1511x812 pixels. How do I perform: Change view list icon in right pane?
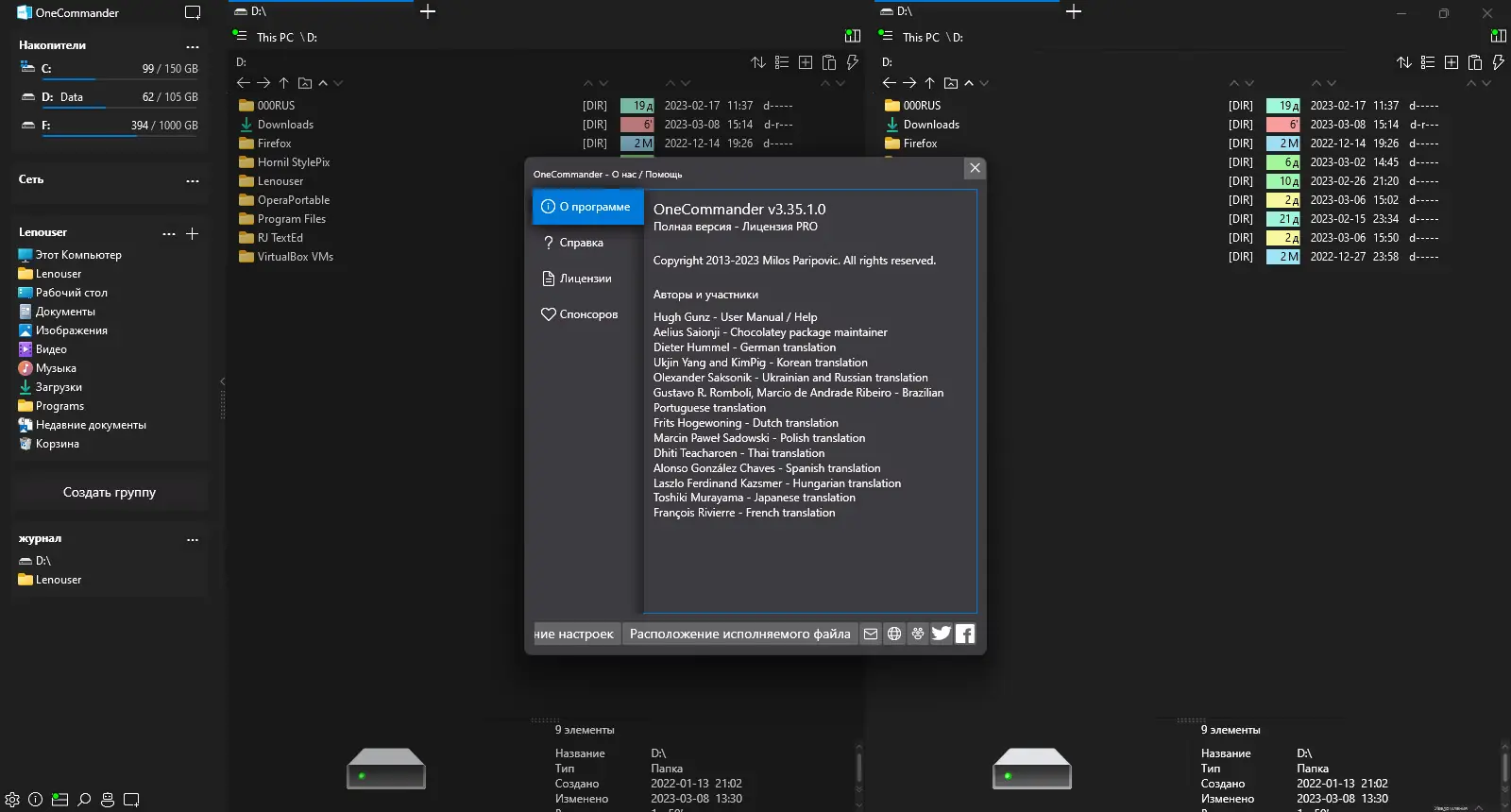[x=1428, y=62]
